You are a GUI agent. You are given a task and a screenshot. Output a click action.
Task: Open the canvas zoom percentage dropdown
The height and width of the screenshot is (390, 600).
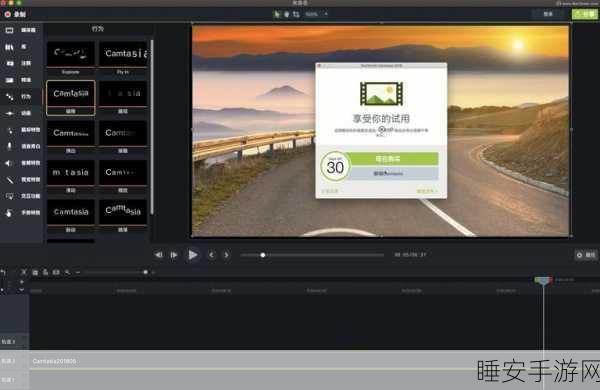[317, 14]
